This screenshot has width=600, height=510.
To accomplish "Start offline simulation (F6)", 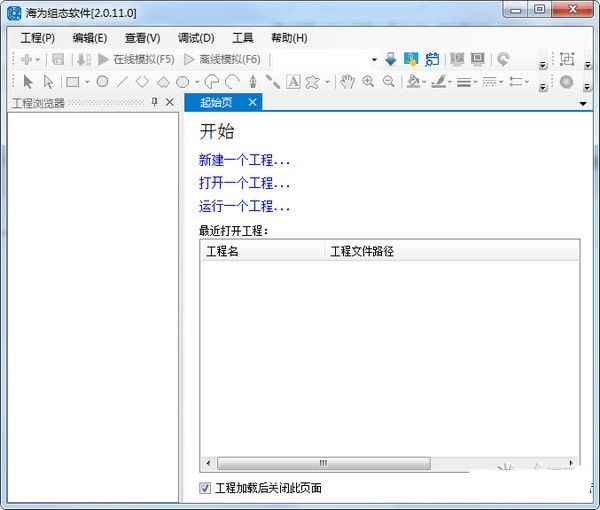I will click(222, 59).
